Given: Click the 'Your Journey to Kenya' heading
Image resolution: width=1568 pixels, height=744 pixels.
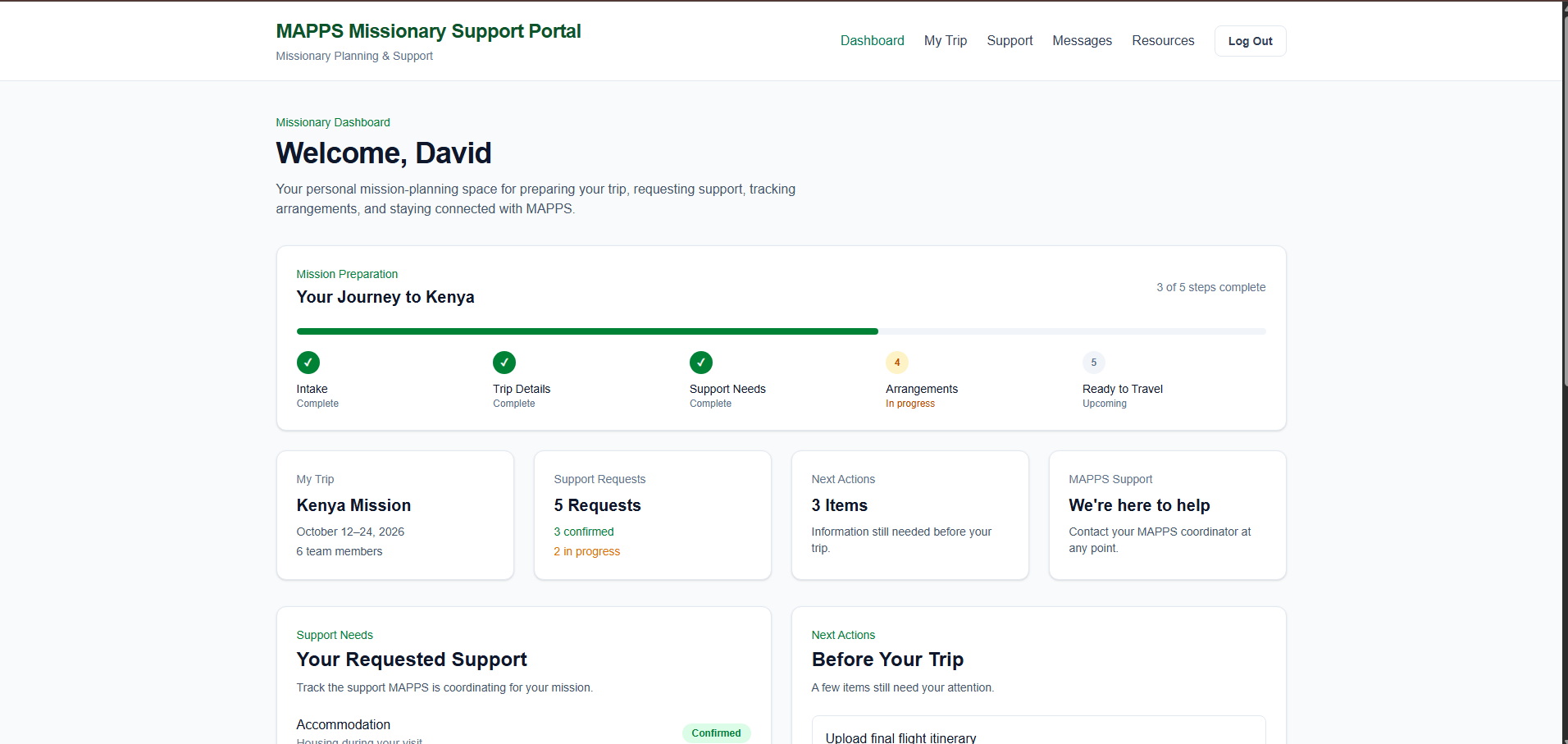Looking at the screenshot, I should tap(385, 297).
